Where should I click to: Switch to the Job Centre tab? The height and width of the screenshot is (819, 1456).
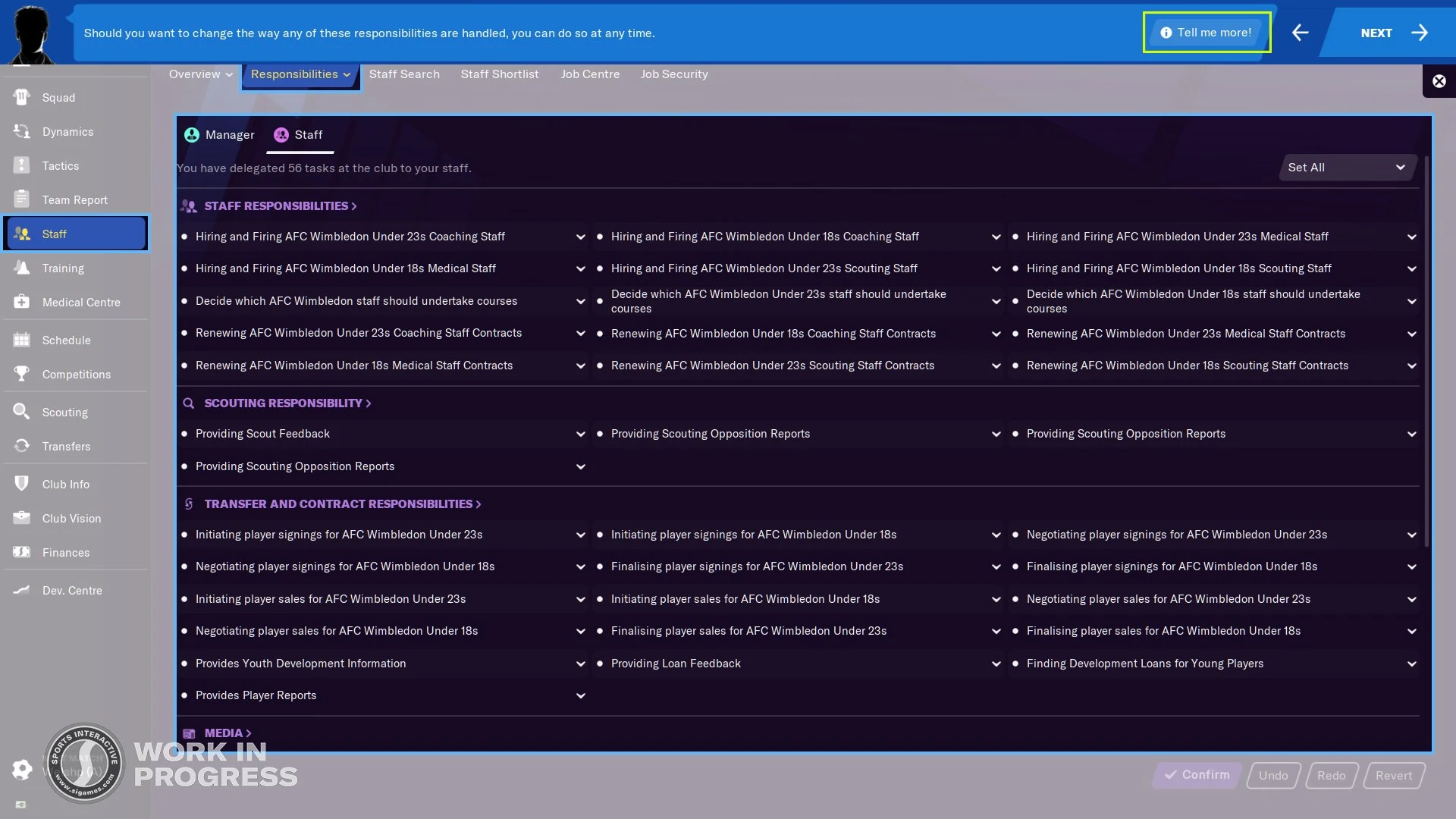591,74
